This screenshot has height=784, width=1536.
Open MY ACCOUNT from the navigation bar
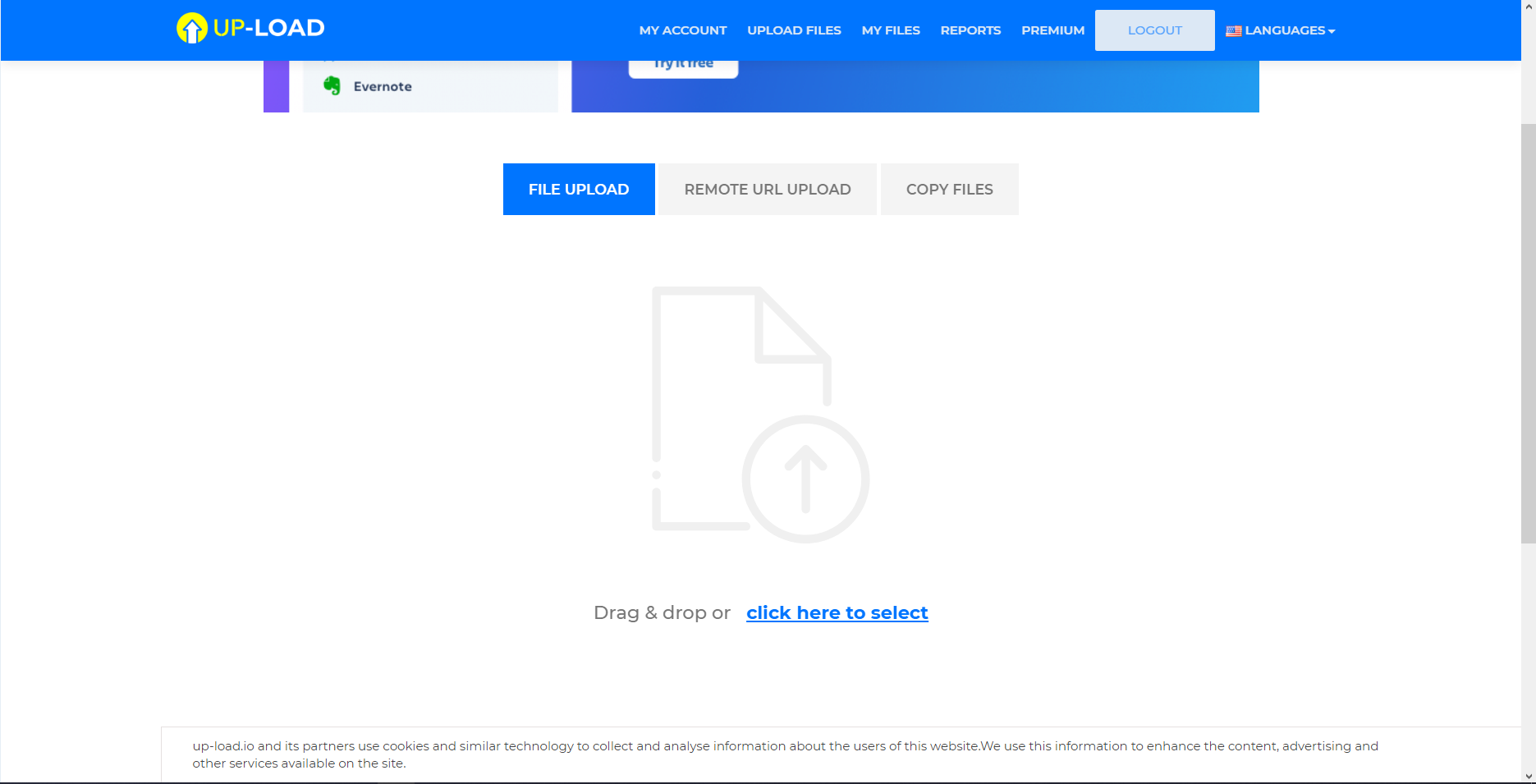tap(682, 30)
